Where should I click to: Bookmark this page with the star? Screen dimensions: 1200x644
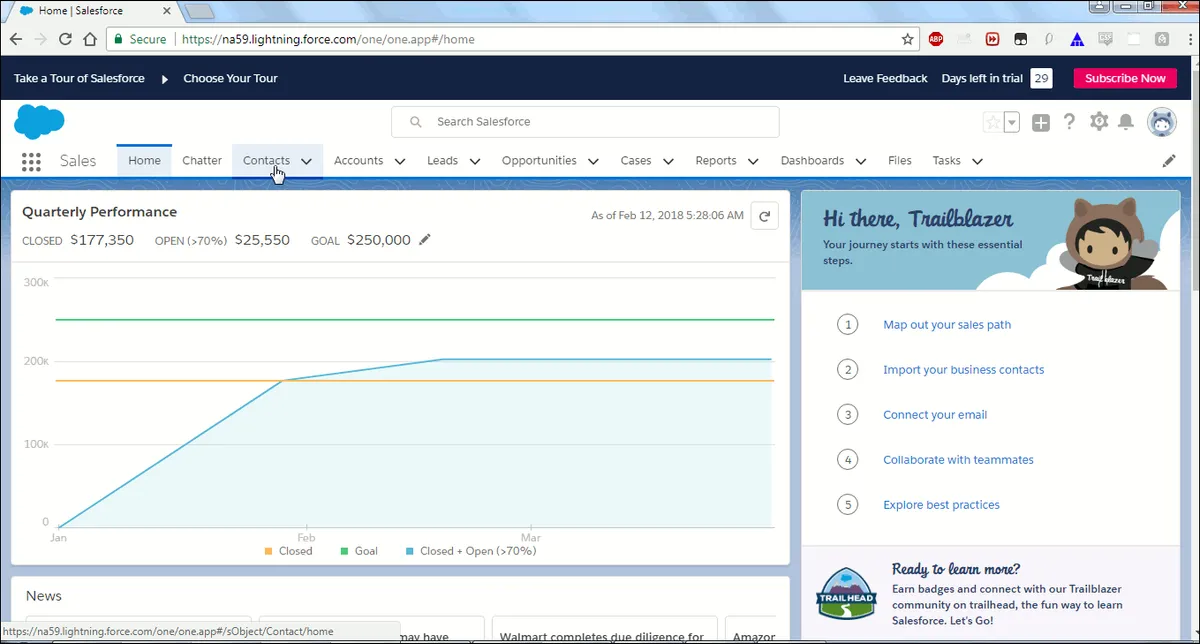click(x=907, y=39)
